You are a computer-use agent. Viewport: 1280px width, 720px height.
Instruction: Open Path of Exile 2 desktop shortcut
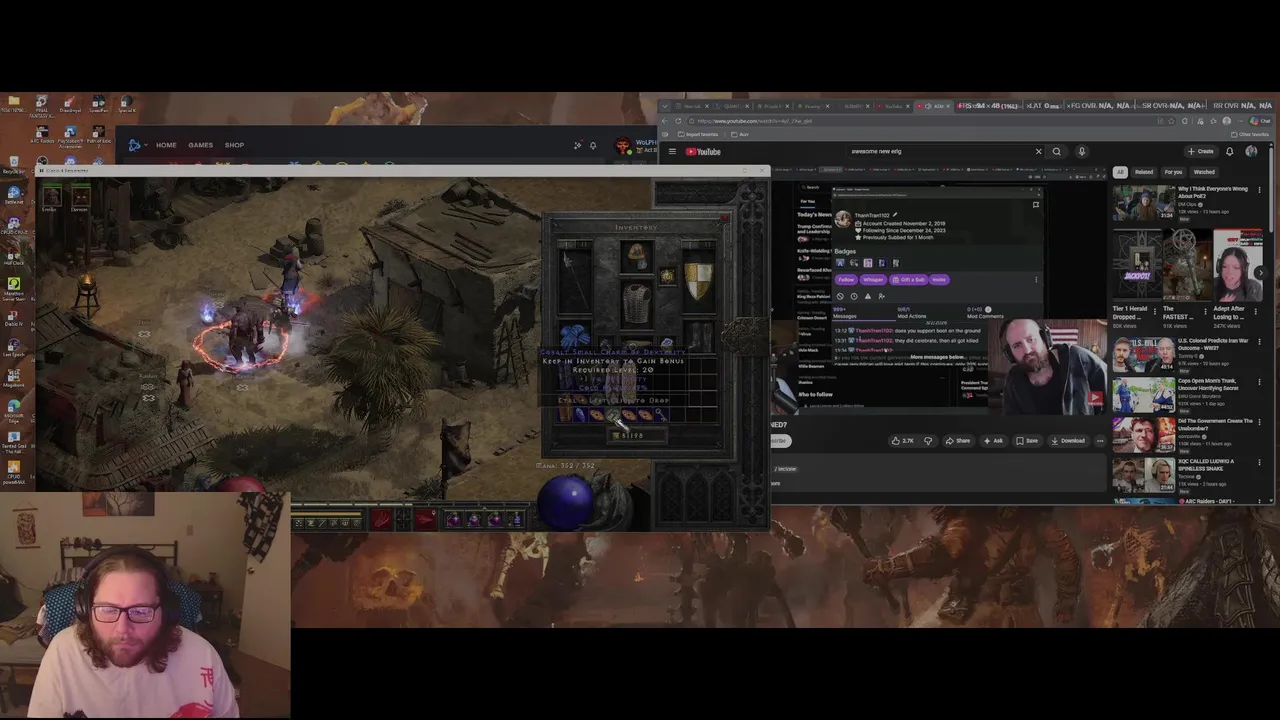tap(98, 135)
